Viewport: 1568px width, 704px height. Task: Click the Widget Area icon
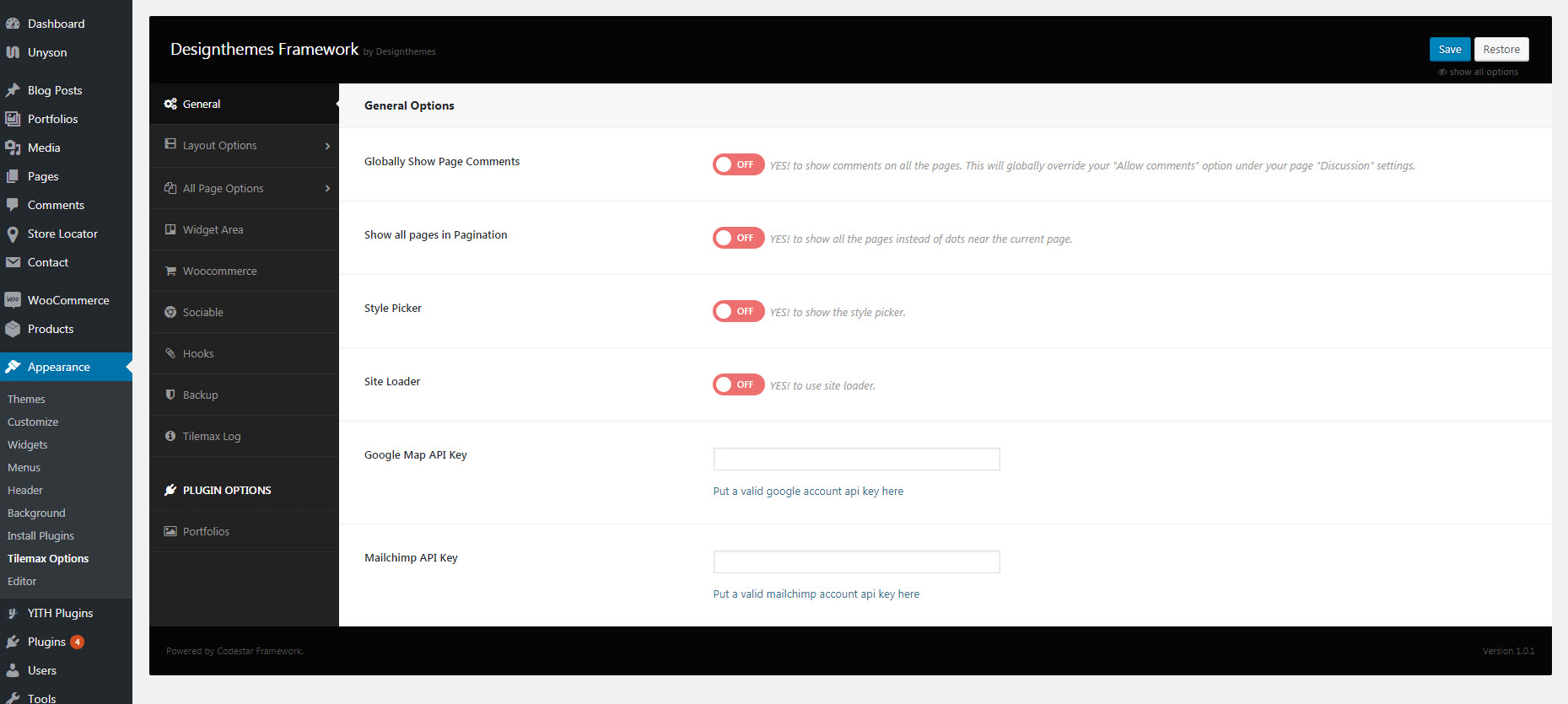click(x=170, y=230)
